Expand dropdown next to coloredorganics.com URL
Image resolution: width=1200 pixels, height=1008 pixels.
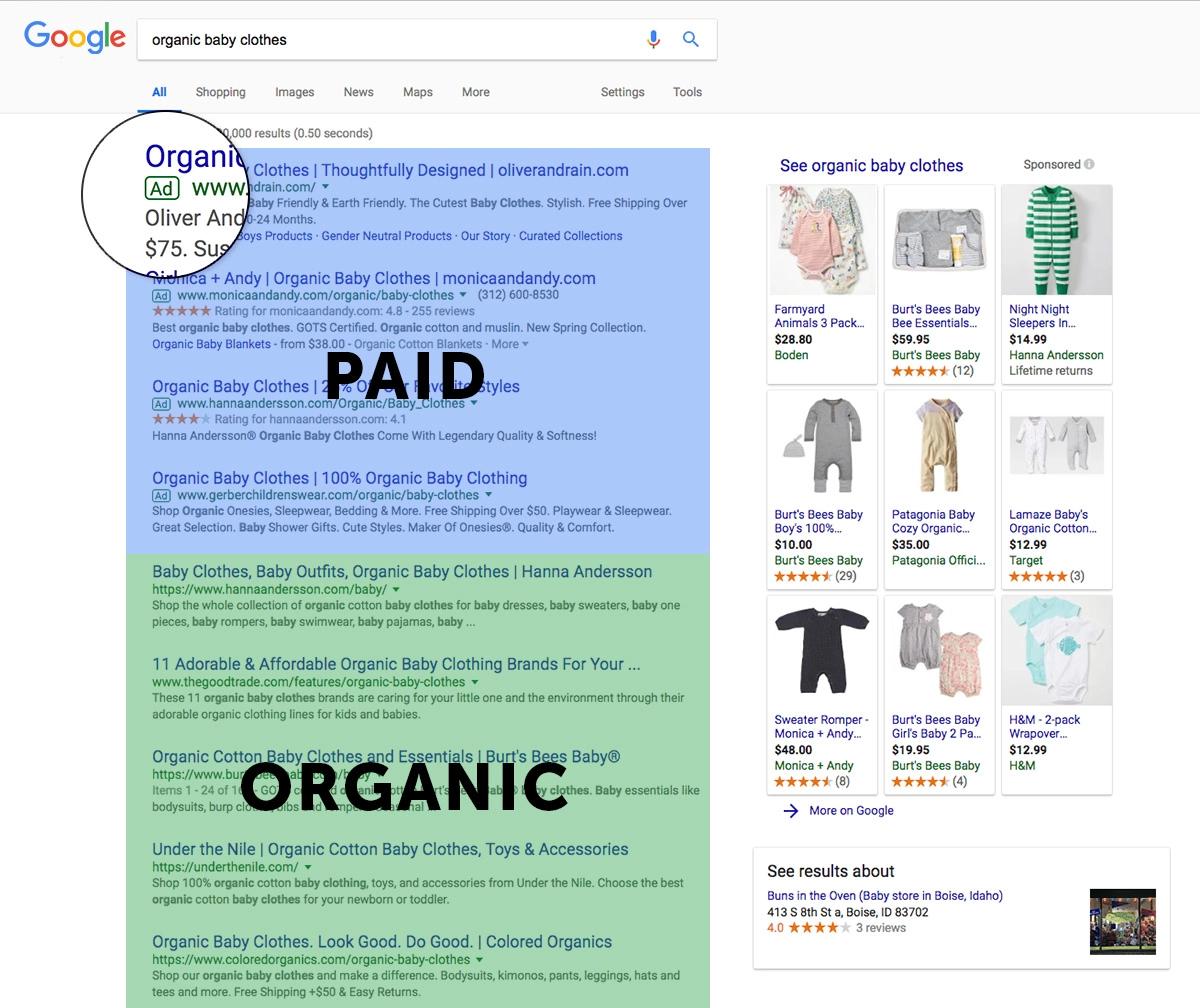pyautogui.click(x=480, y=960)
